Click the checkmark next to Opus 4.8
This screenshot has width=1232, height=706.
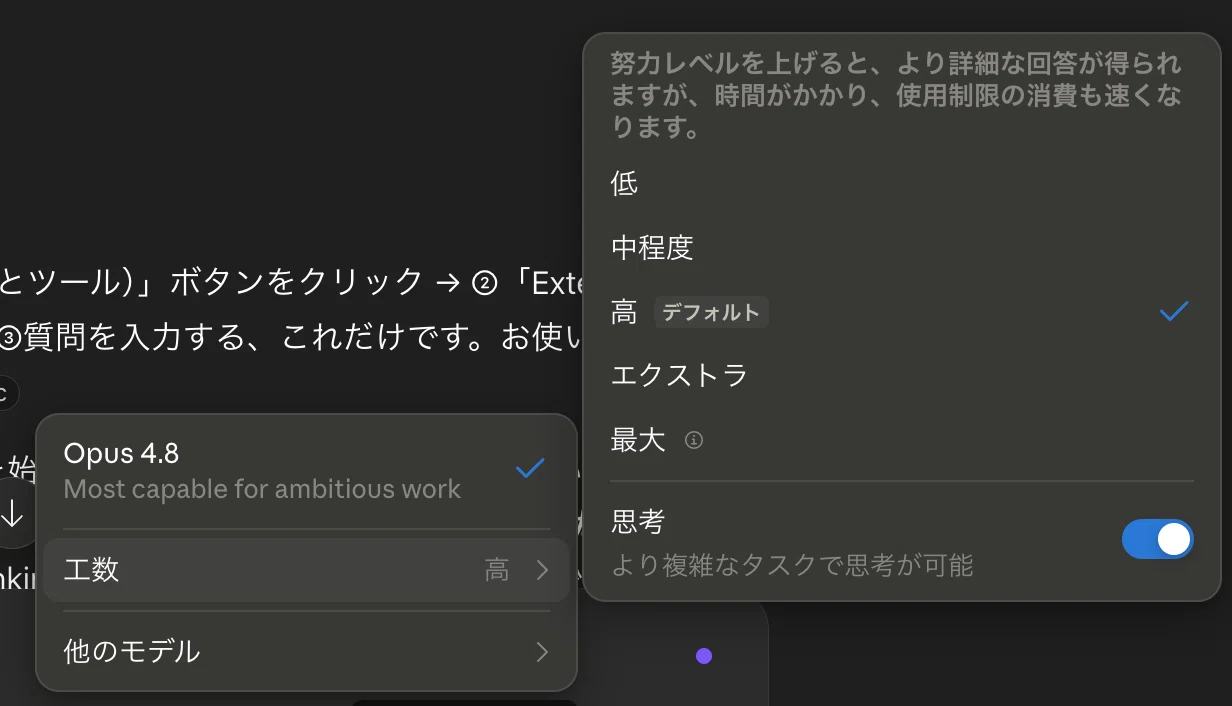pyautogui.click(x=529, y=468)
